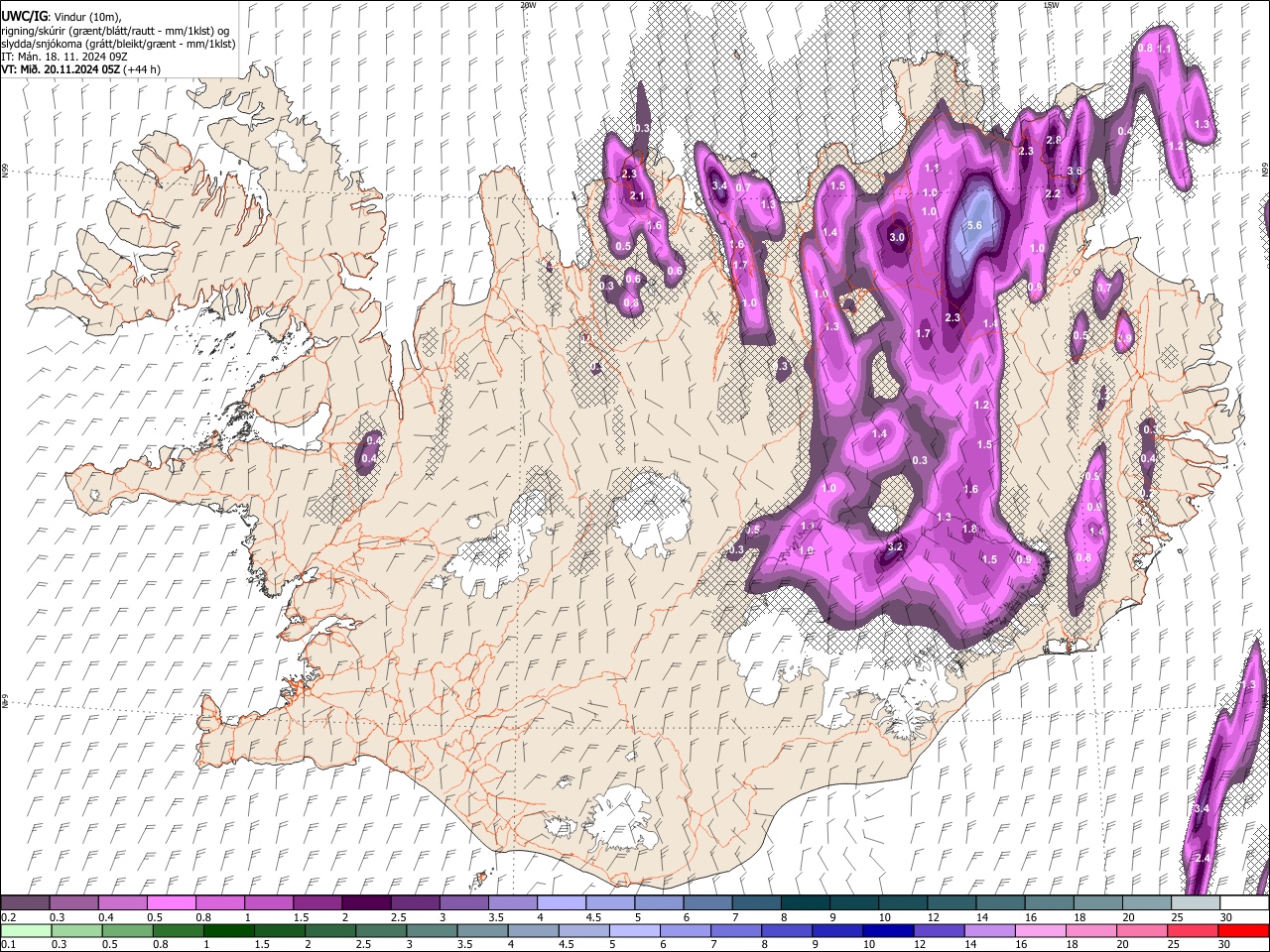Select lower legend swatch between 2 and 2.5

coord(329,930)
